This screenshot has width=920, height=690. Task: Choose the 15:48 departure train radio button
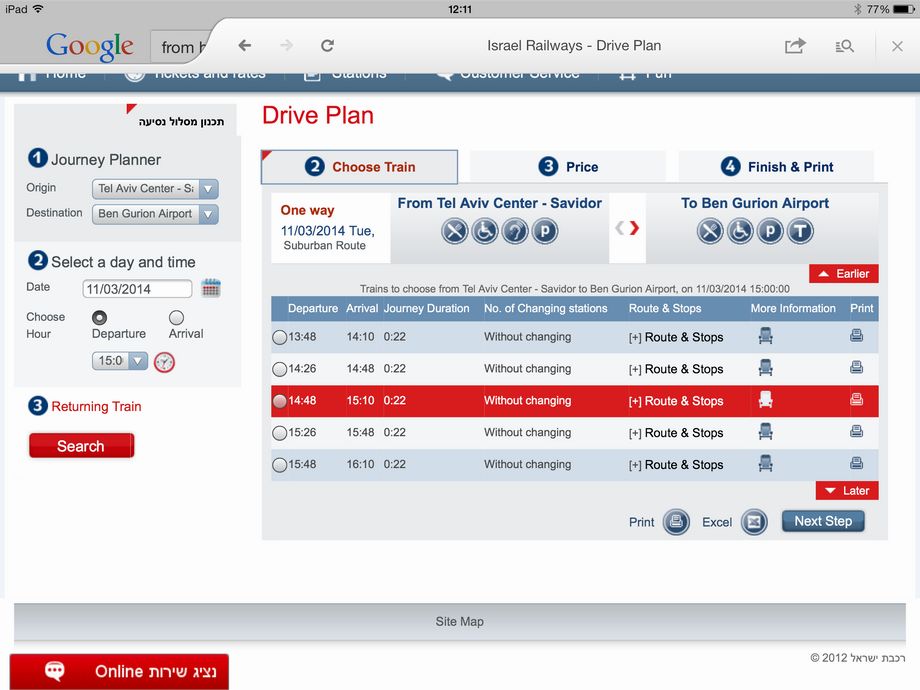(x=280, y=465)
